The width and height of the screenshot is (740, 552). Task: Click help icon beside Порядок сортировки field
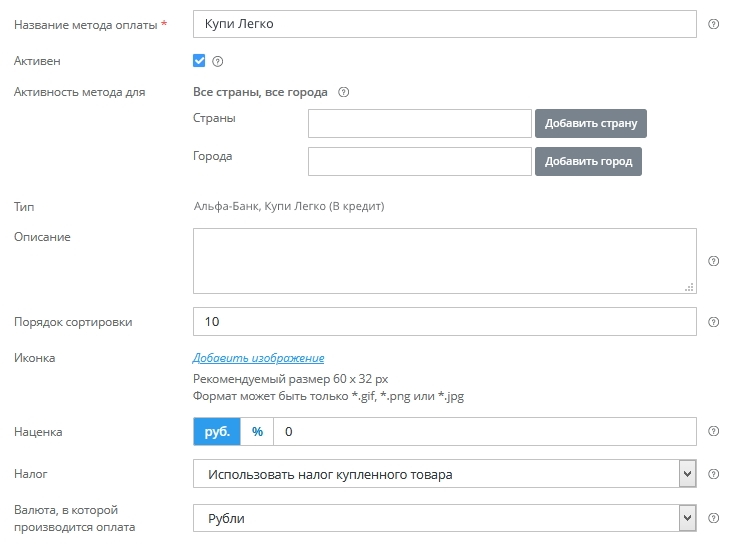(x=713, y=322)
